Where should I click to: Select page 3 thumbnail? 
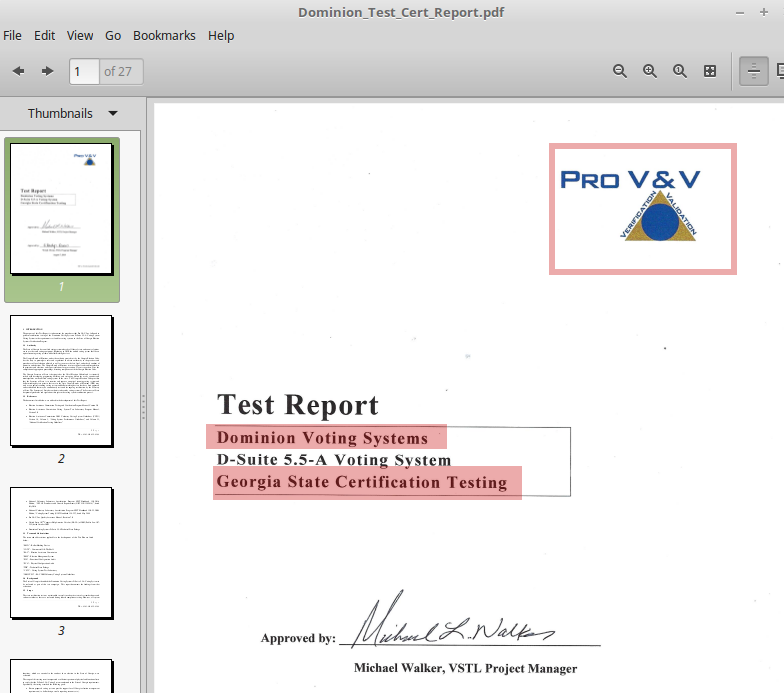click(x=62, y=553)
